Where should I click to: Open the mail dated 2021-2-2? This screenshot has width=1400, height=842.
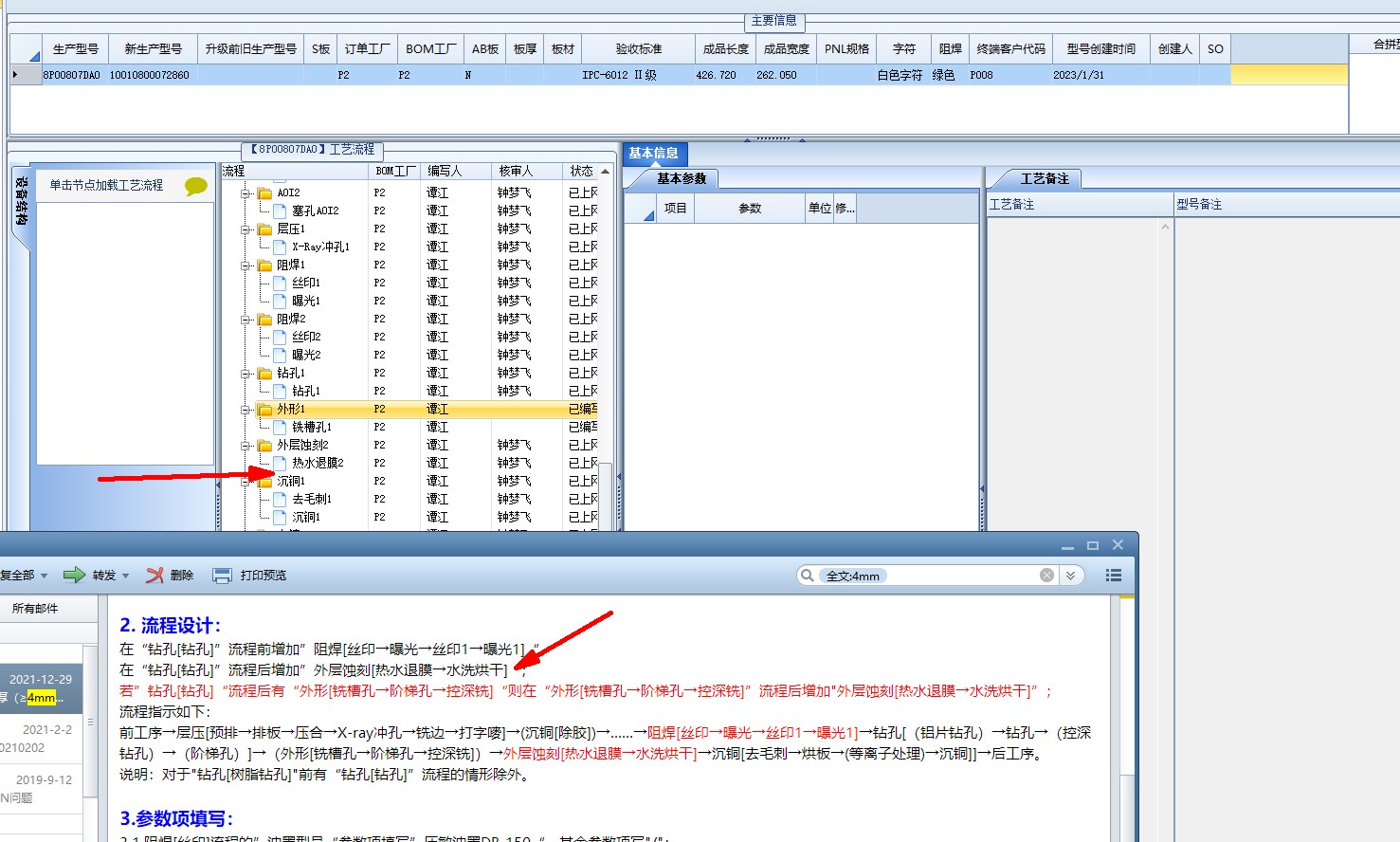coord(42,738)
